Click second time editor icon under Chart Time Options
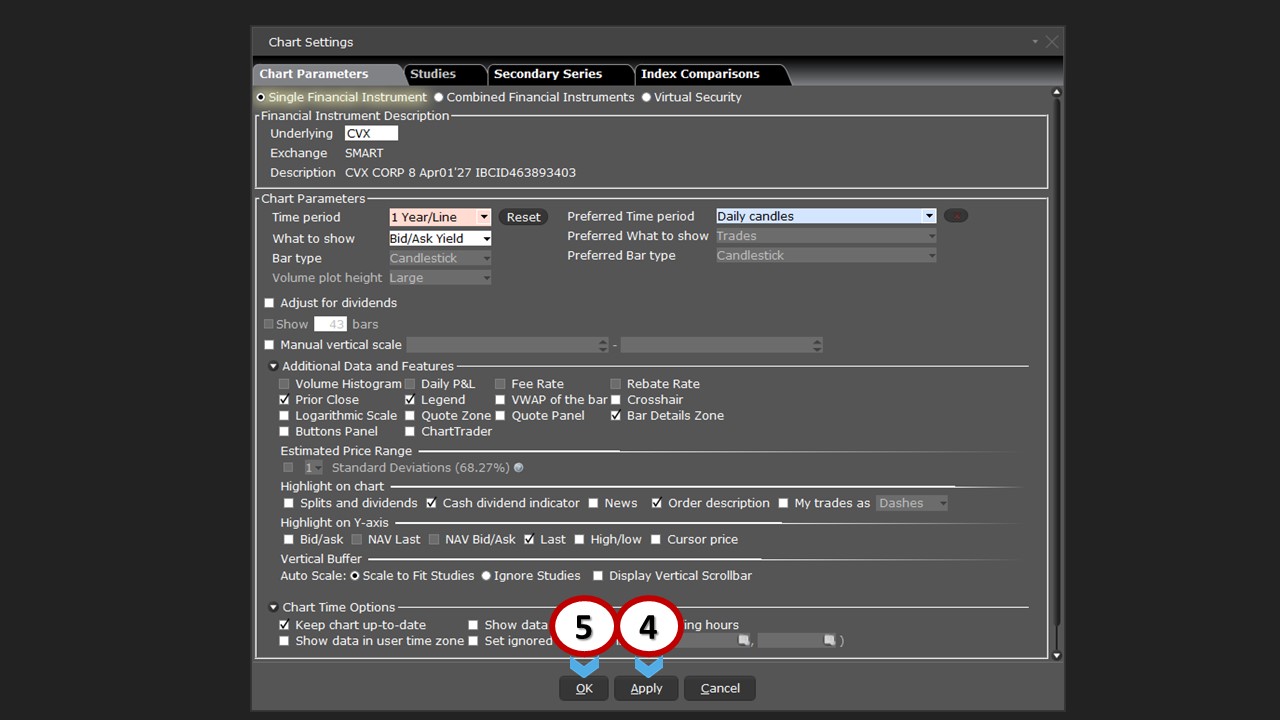 click(x=828, y=640)
